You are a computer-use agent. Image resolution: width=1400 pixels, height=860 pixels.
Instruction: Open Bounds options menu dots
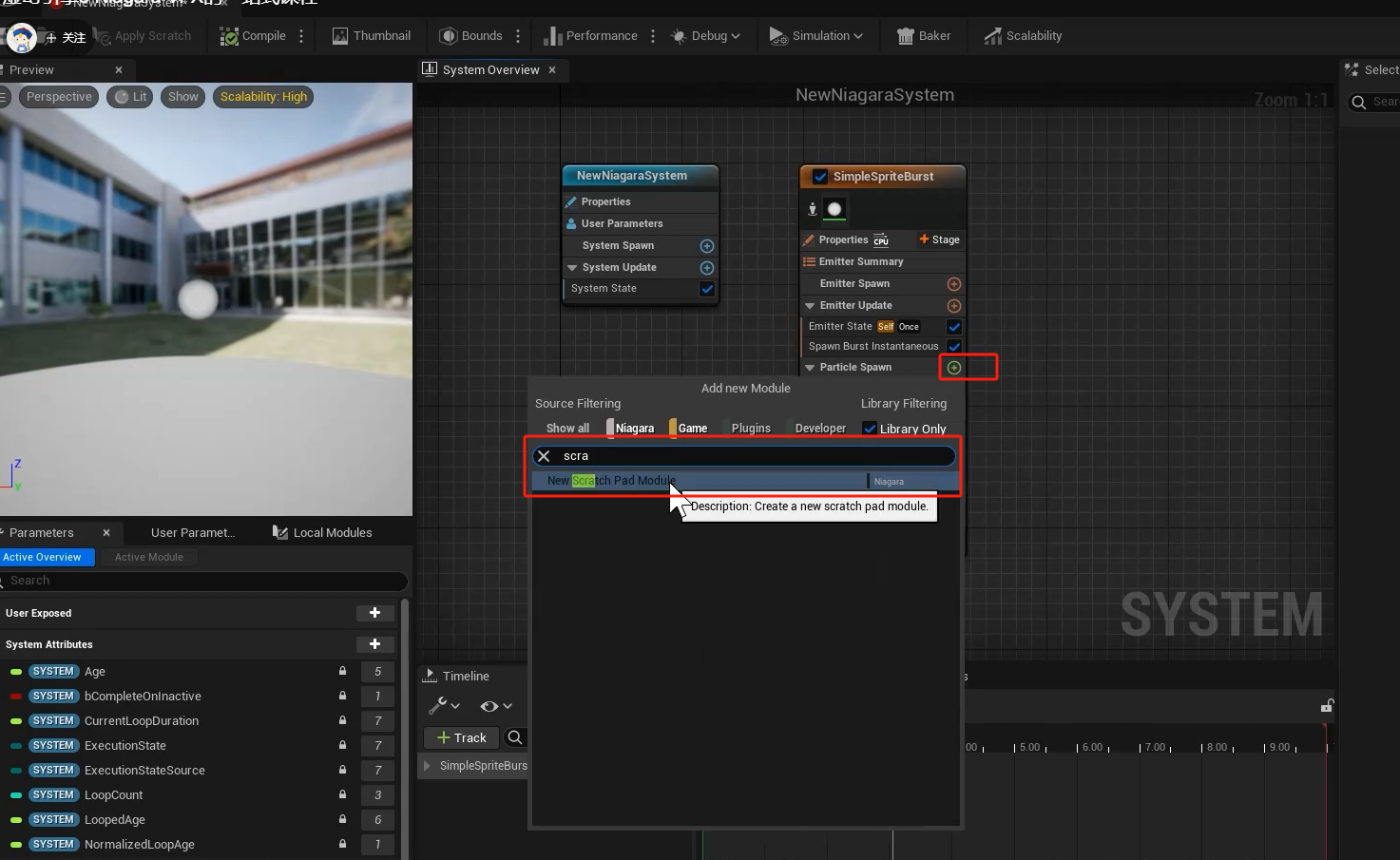point(518,36)
